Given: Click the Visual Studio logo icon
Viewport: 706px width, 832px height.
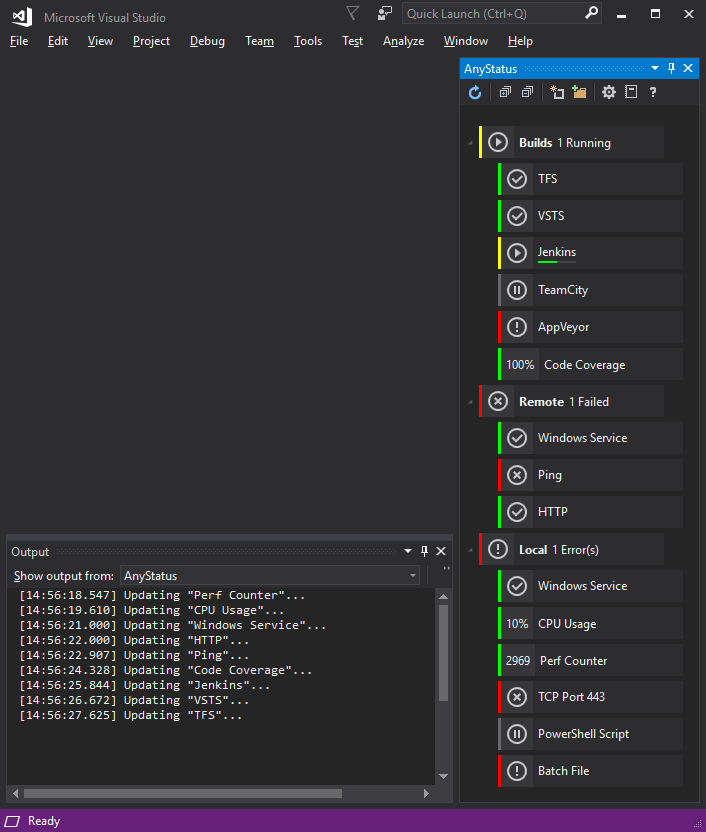Looking at the screenshot, I should click(22, 18).
